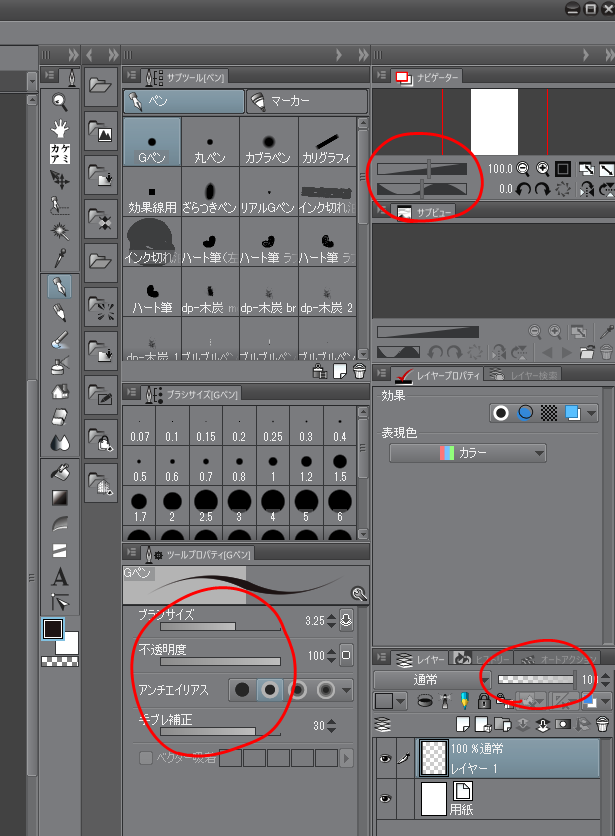Switch to the マーカー sub tool tab
Screen dimensions: 615x836
pos(307,101)
